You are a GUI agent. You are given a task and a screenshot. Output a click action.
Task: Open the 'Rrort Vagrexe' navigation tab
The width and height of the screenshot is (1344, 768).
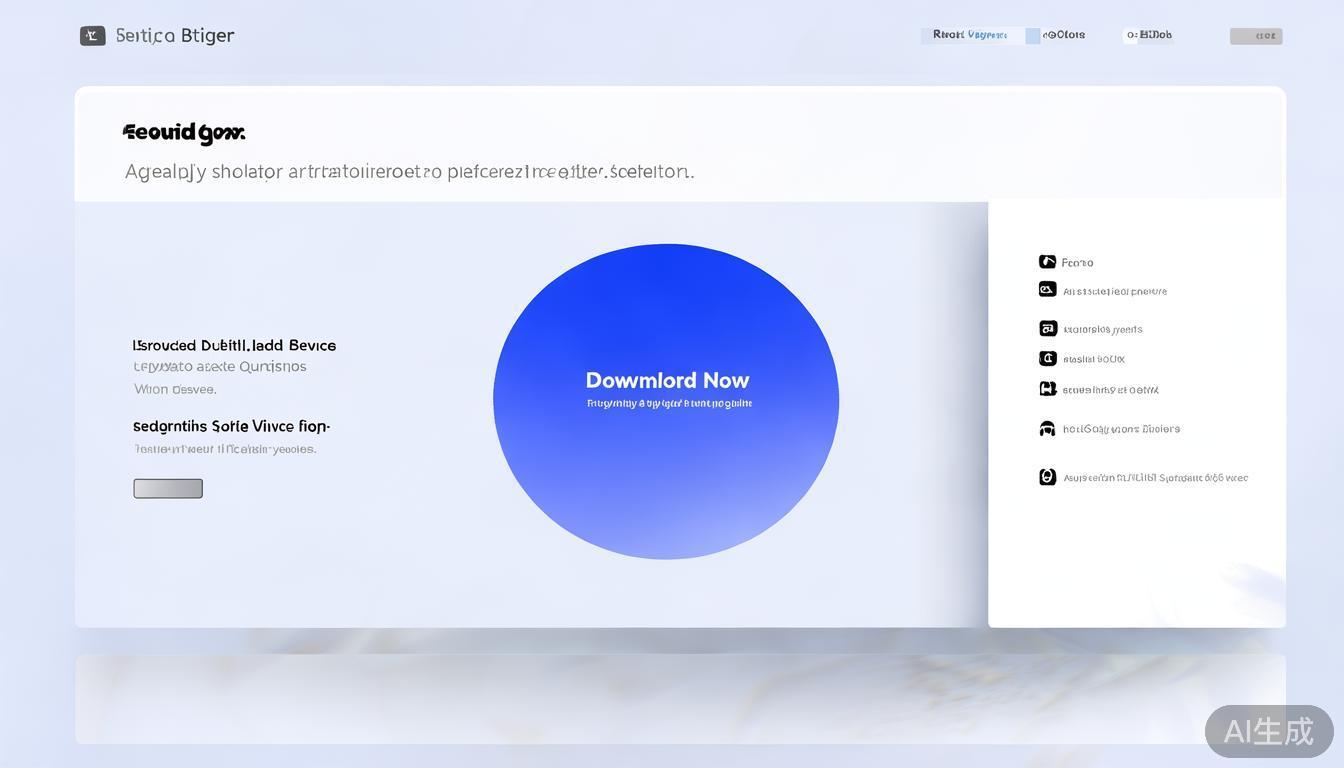coord(970,35)
